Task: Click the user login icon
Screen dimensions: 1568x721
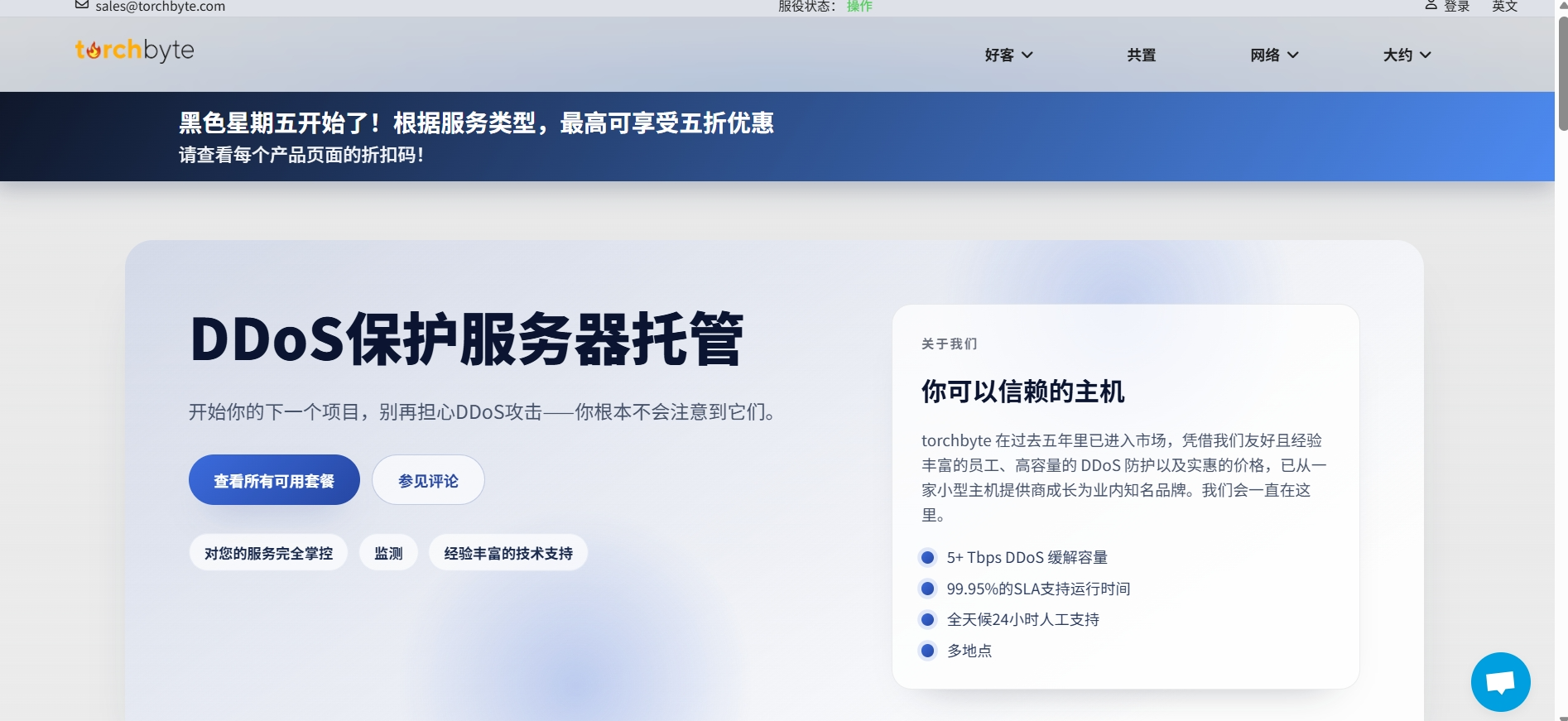Action: click(x=1431, y=6)
